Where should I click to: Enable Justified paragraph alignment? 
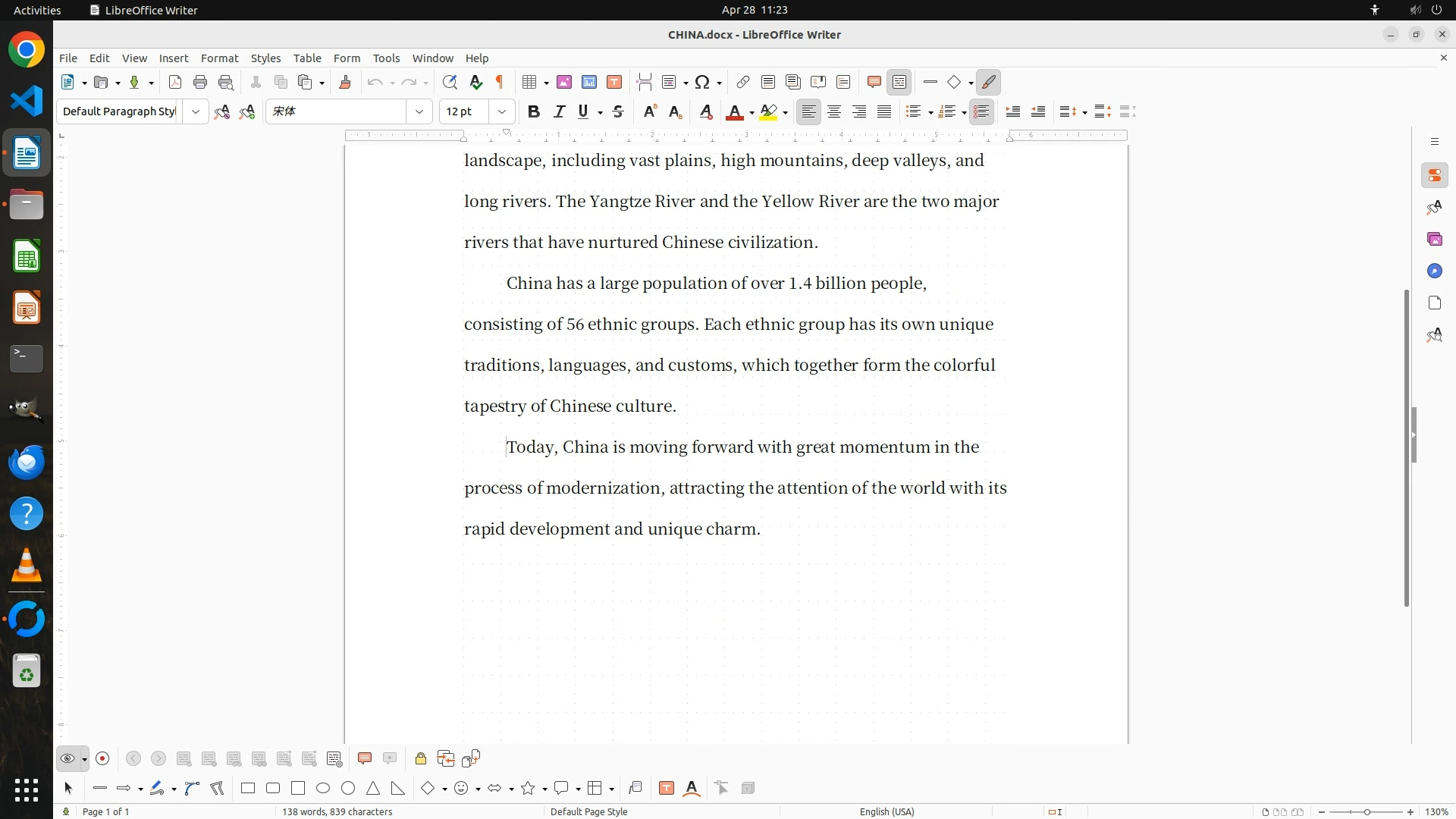[884, 111]
